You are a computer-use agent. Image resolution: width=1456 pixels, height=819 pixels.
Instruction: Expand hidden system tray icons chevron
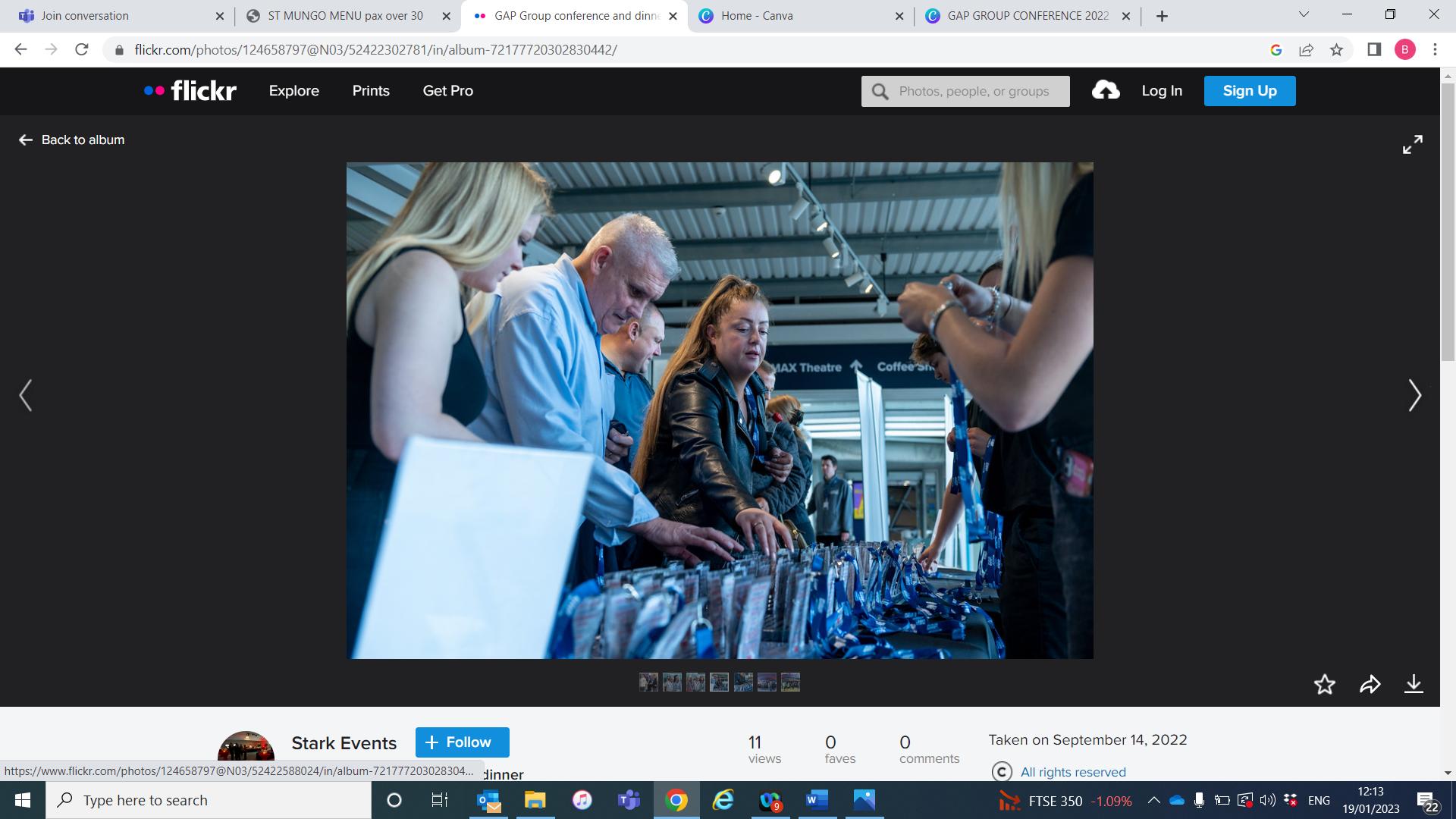(x=1153, y=800)
